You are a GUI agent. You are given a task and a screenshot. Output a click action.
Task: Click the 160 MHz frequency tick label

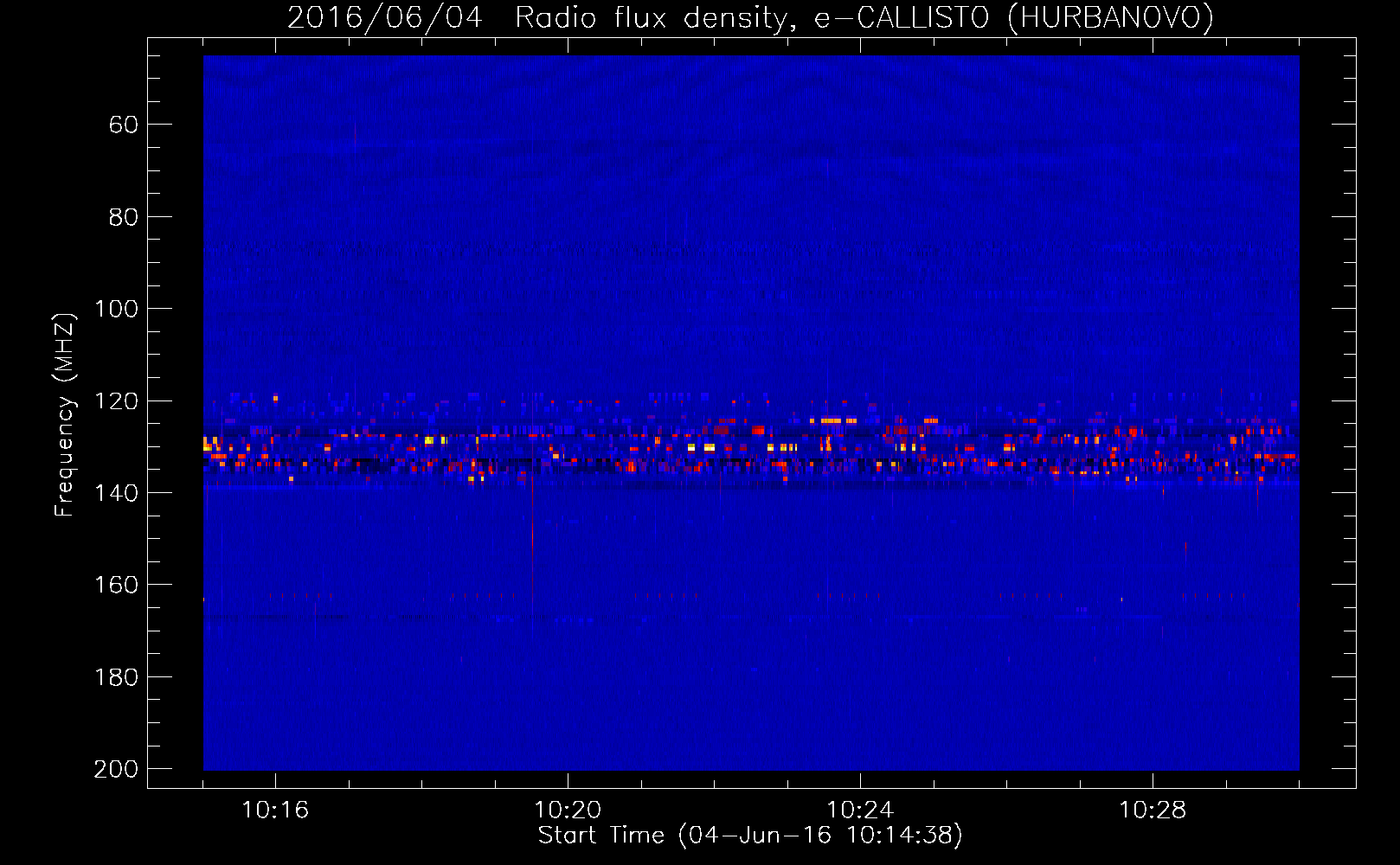(117, 585)
